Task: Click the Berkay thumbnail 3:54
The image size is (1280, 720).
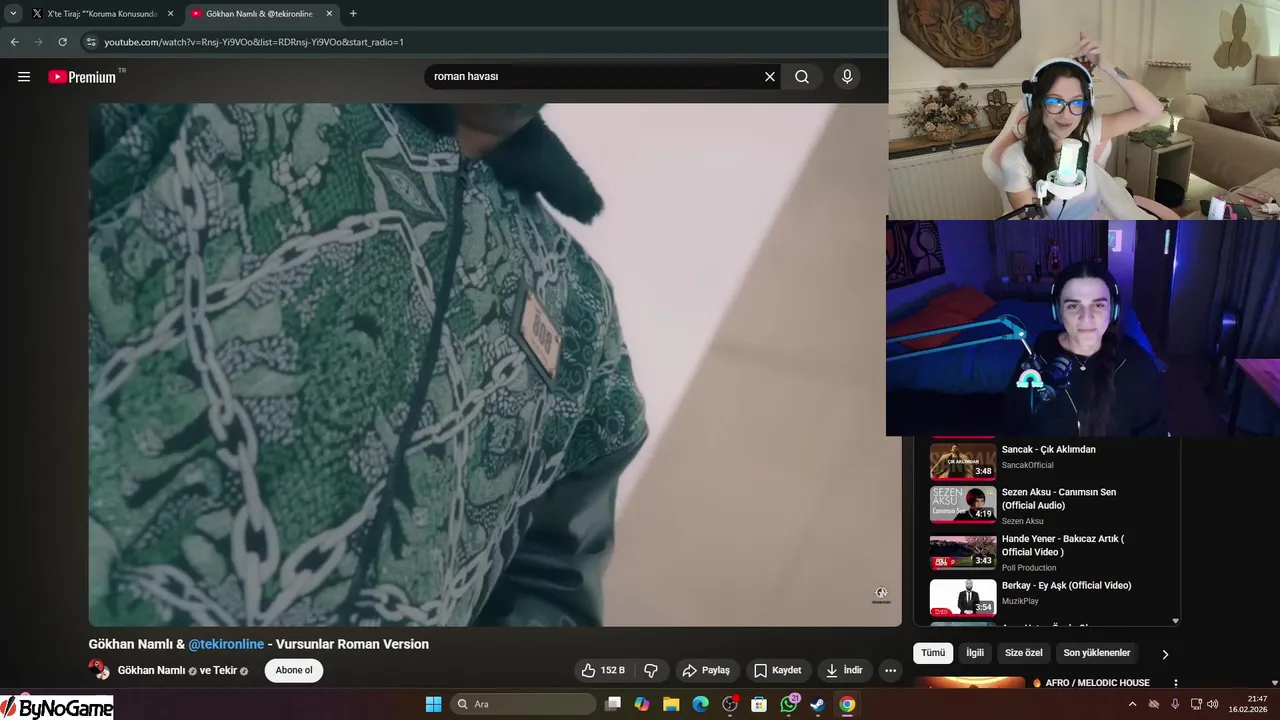Action: [963, 597]
